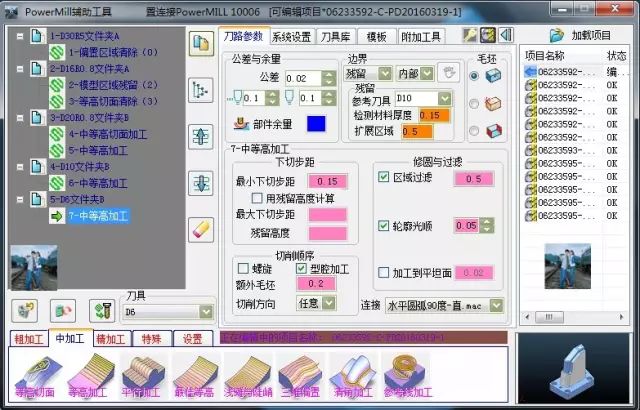
Task: Select the 浅滩与陡峭 strategy icon
Action: (247, 376)
